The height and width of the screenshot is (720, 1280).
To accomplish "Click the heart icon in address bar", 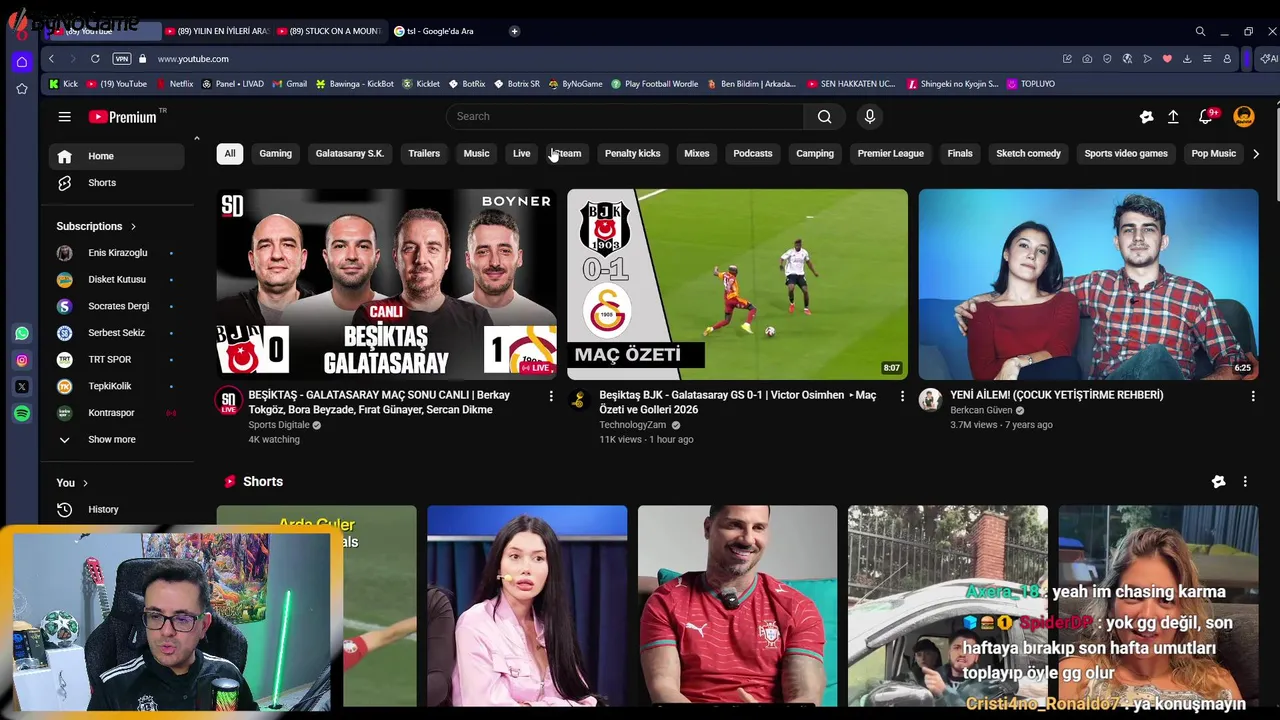I will [1167, 59].
